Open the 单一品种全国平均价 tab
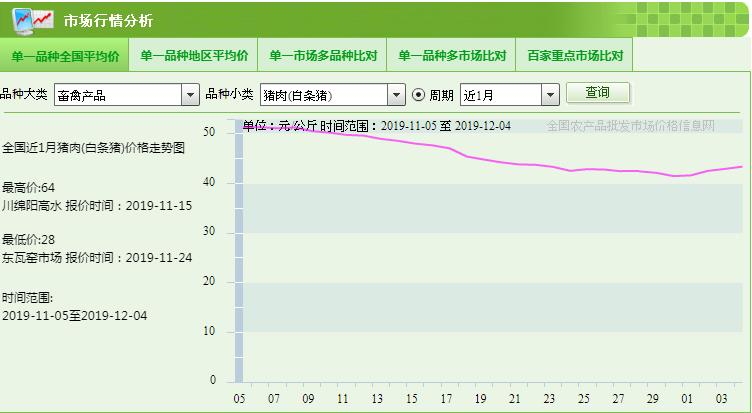The width and height of the screenshot is (752, 413). click(65, 56)
